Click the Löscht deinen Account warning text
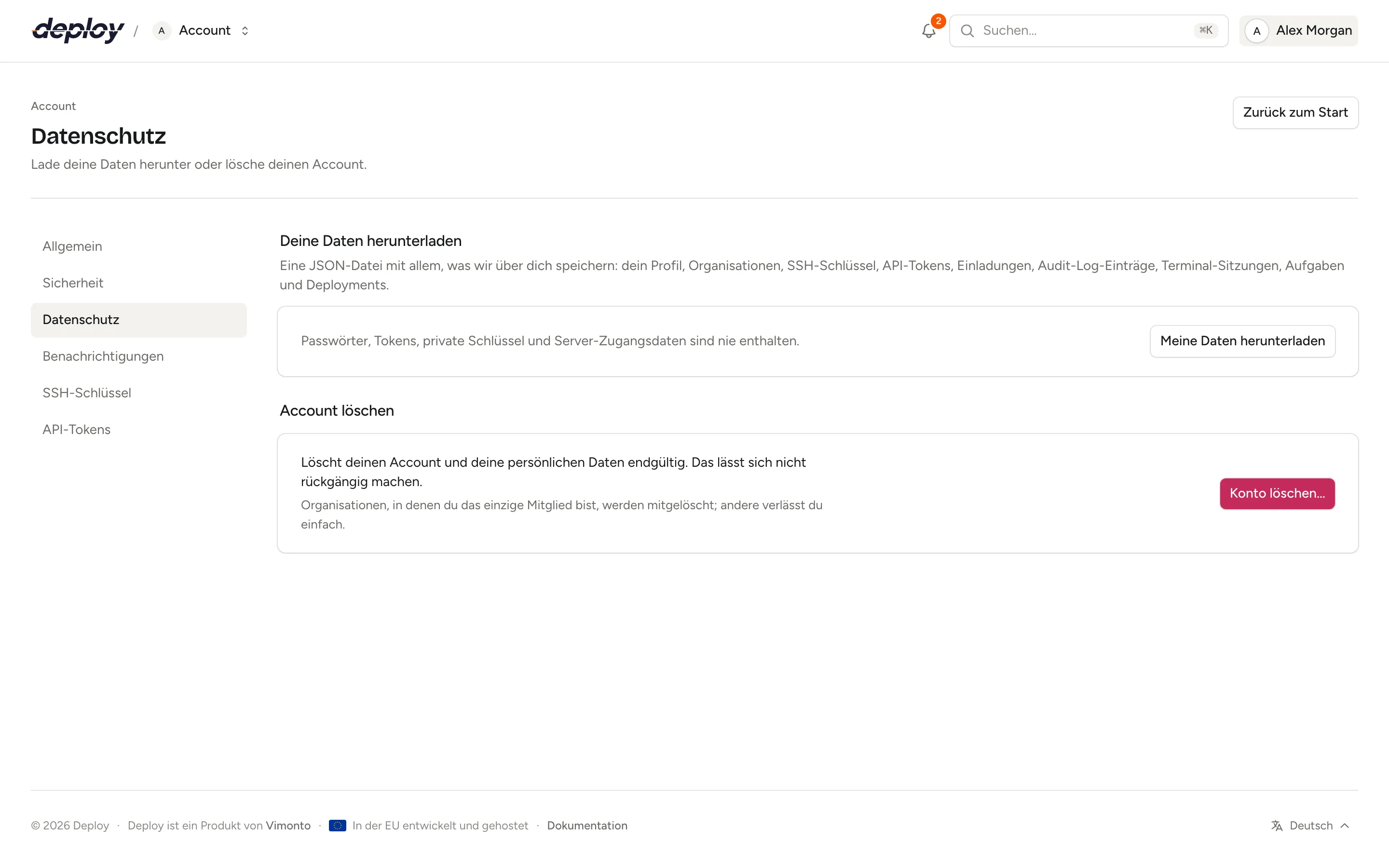 [553, 472]
